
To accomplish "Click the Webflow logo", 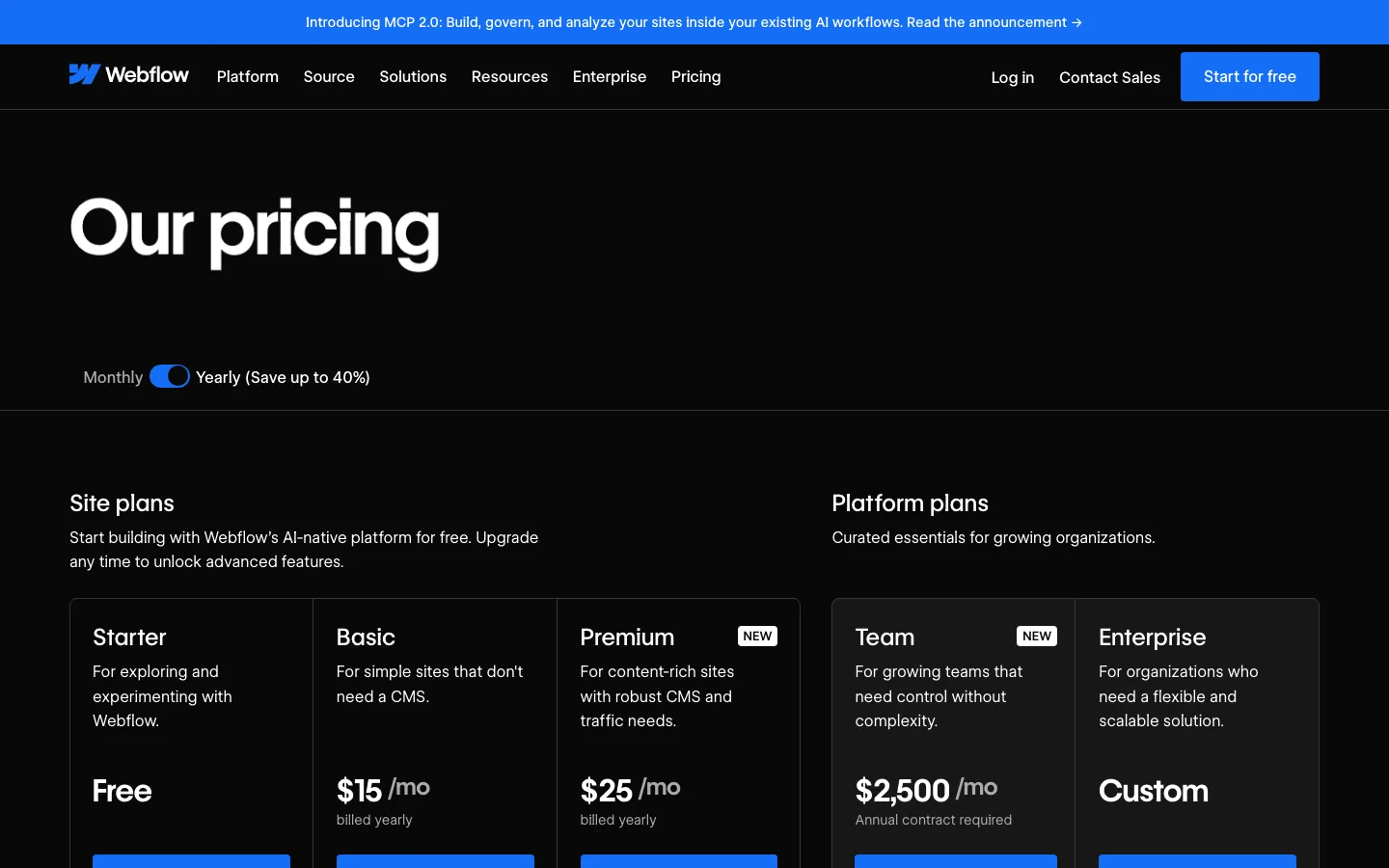I will [129, 75].
